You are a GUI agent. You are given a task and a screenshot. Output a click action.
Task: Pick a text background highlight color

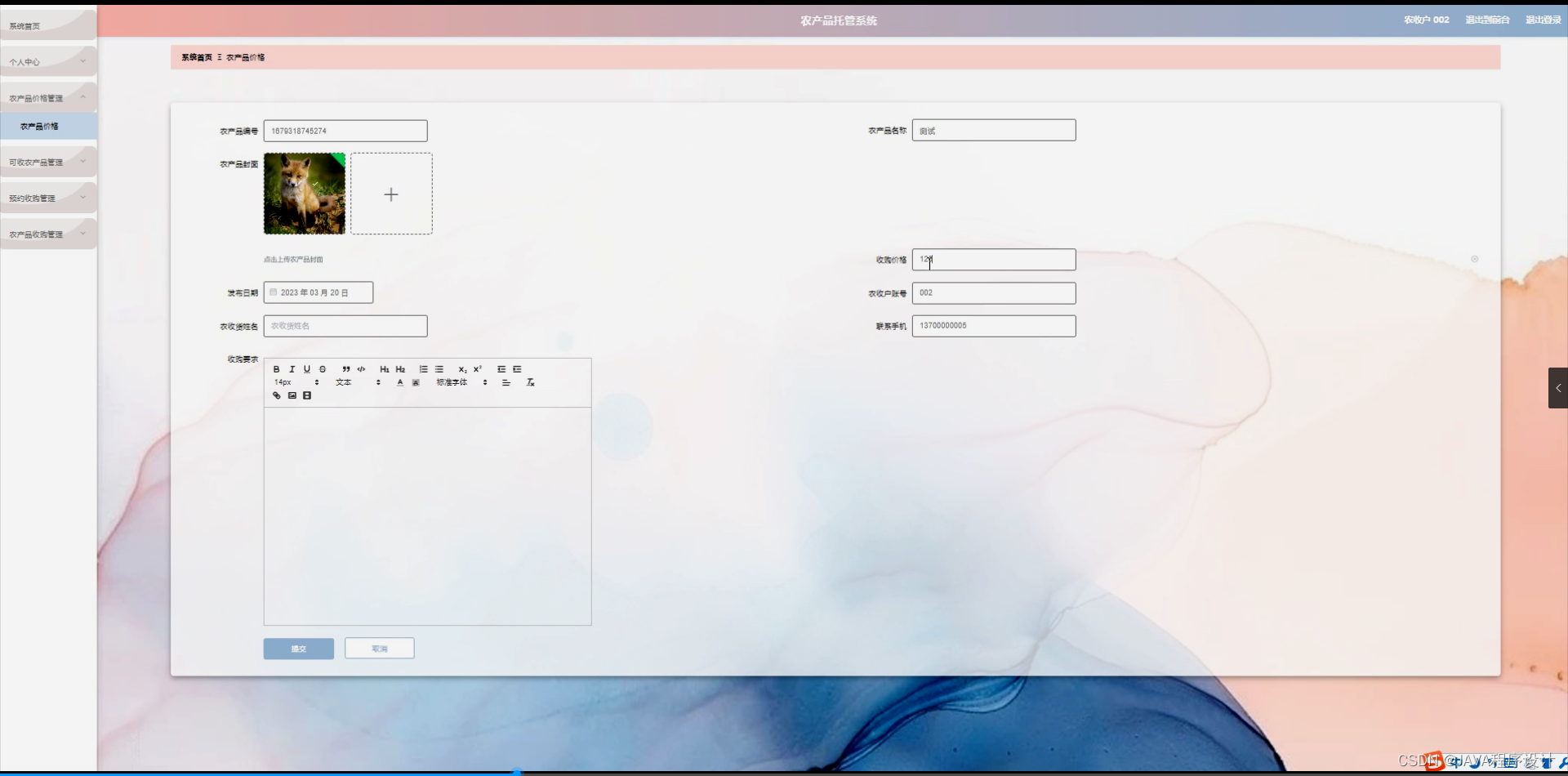tap(416, 382)
